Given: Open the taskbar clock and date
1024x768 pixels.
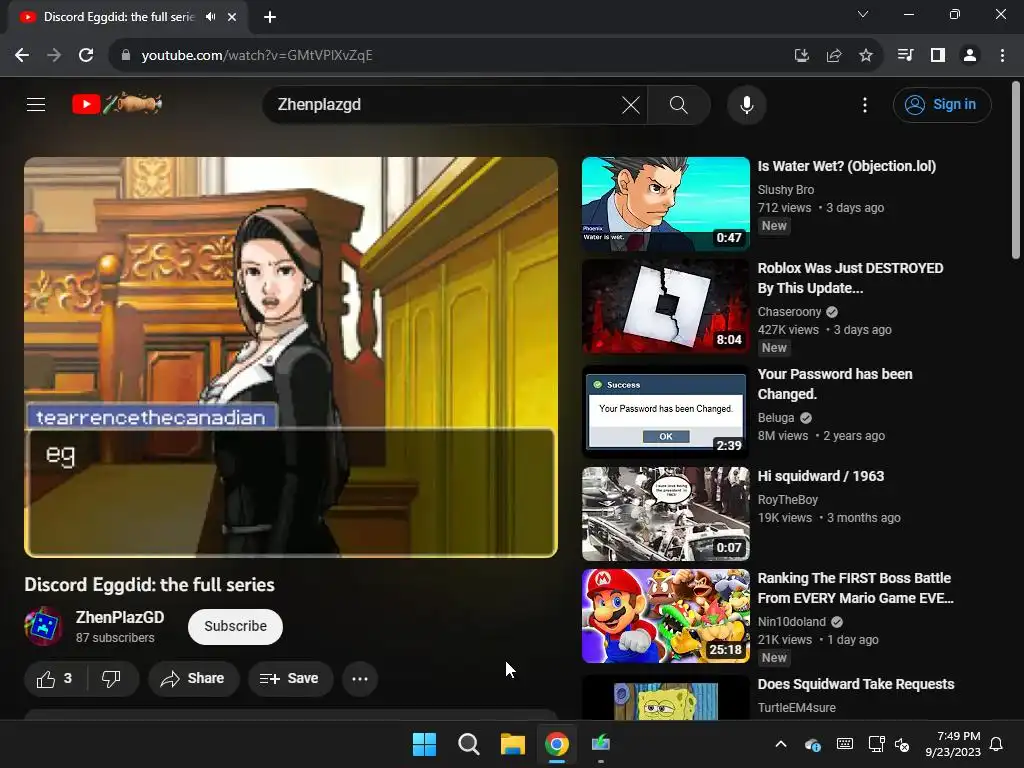Looking at the screenshot, I should [953, 744].
